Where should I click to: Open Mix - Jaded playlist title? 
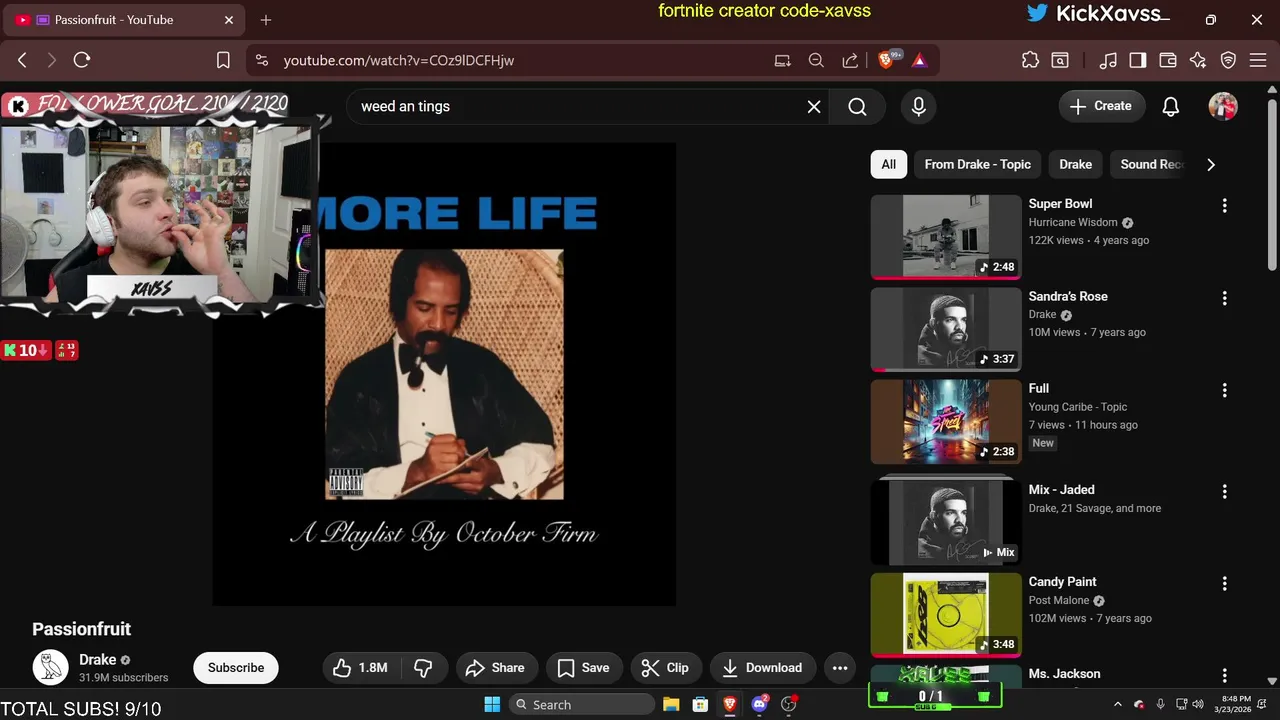(x=1062, y=489)
